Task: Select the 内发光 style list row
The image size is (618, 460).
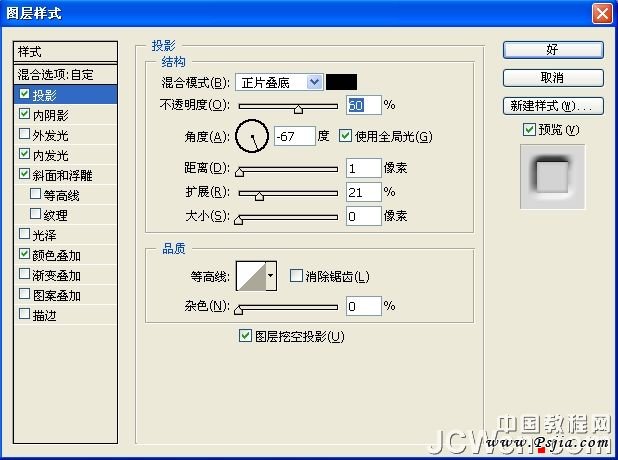Action: (x=65, y=155)
